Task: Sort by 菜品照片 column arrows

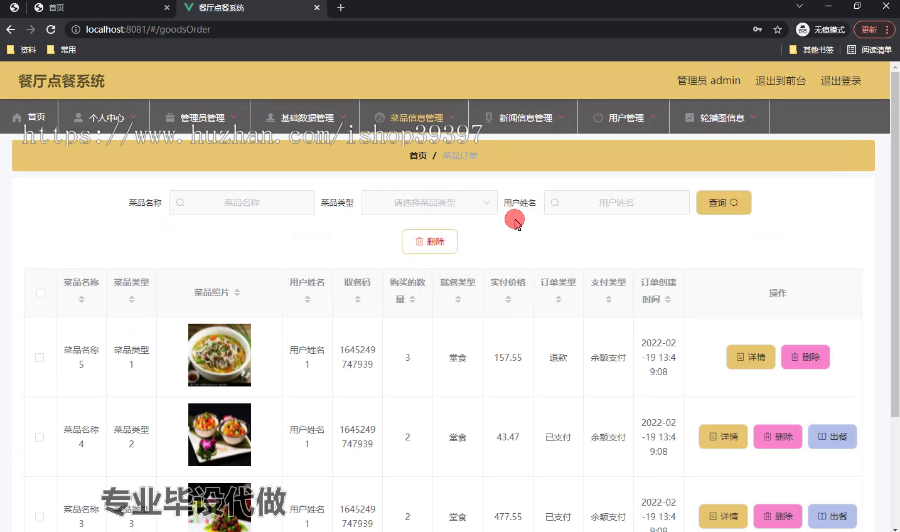Action: [x=237, y=293]
